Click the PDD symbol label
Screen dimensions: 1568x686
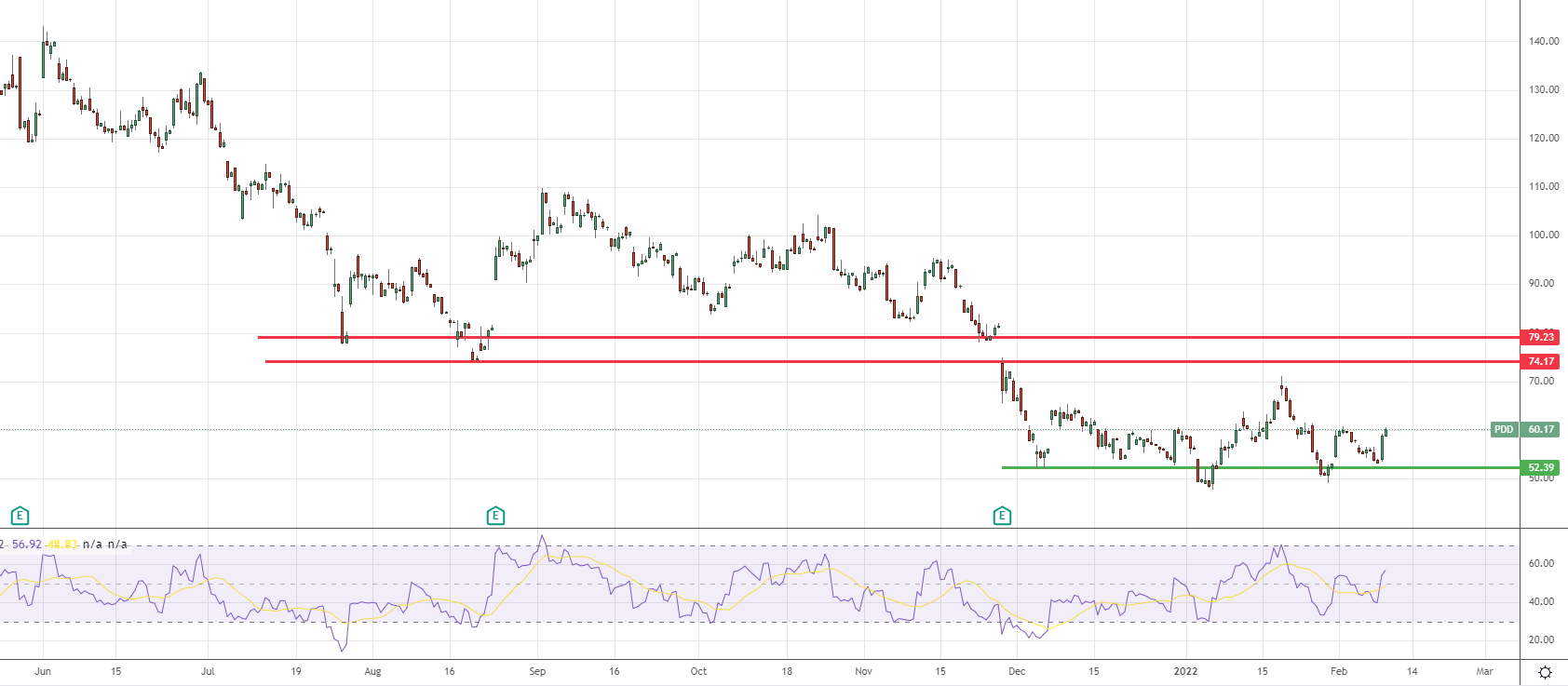click(1504, 429)
